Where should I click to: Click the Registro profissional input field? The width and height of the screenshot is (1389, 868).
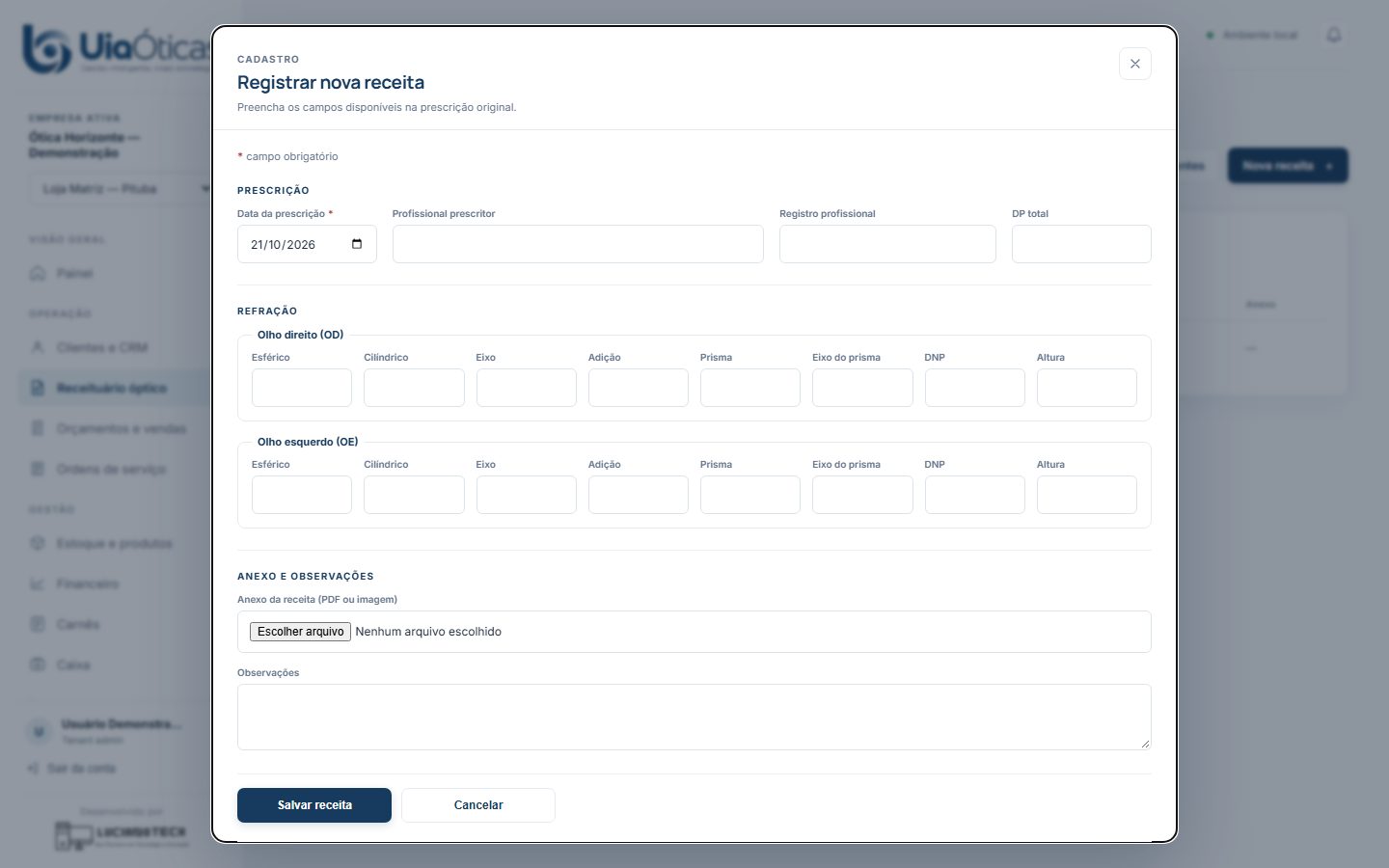pos(887,244)
